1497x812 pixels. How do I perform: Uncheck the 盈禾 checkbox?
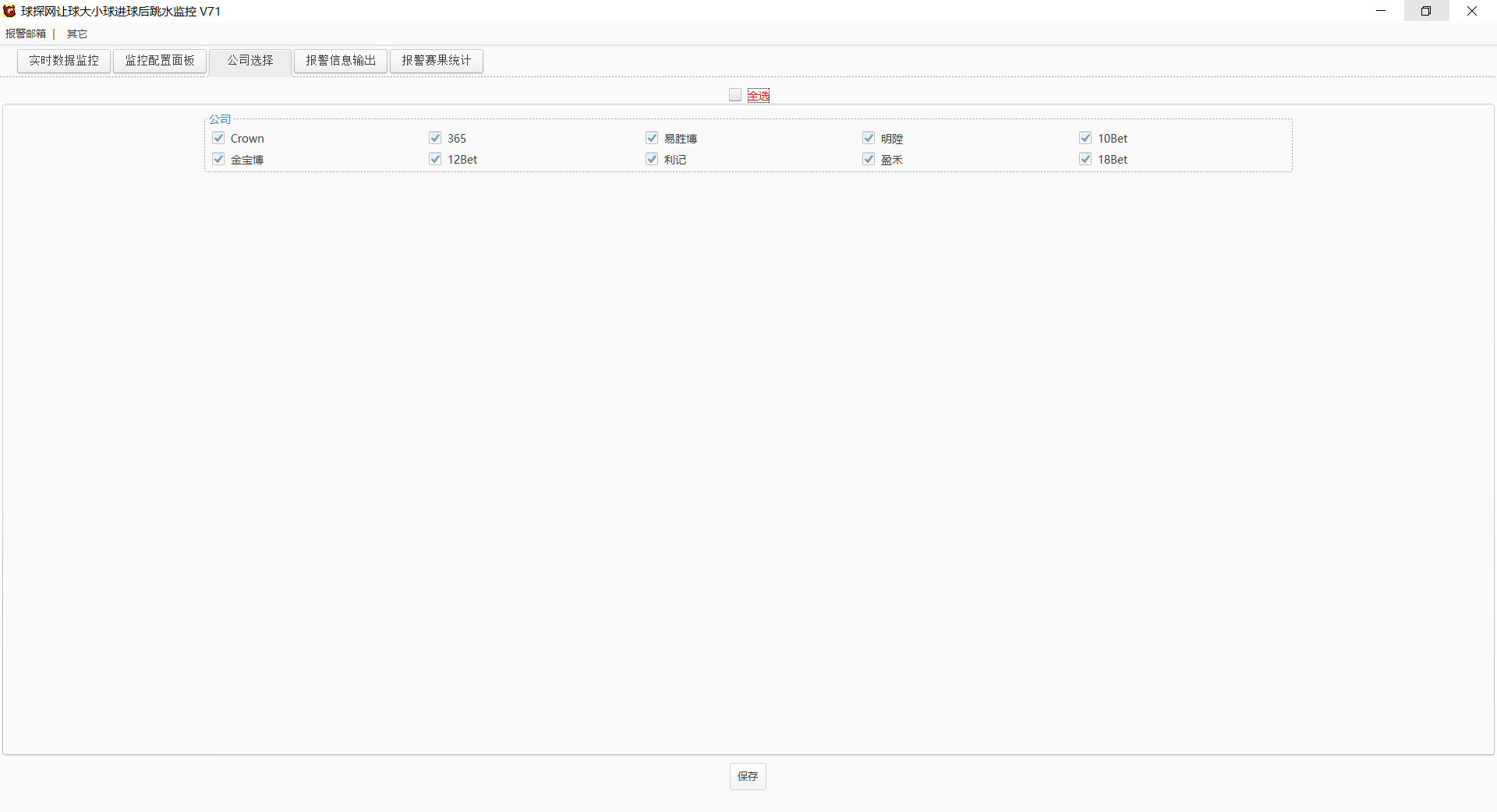(869, 159)
